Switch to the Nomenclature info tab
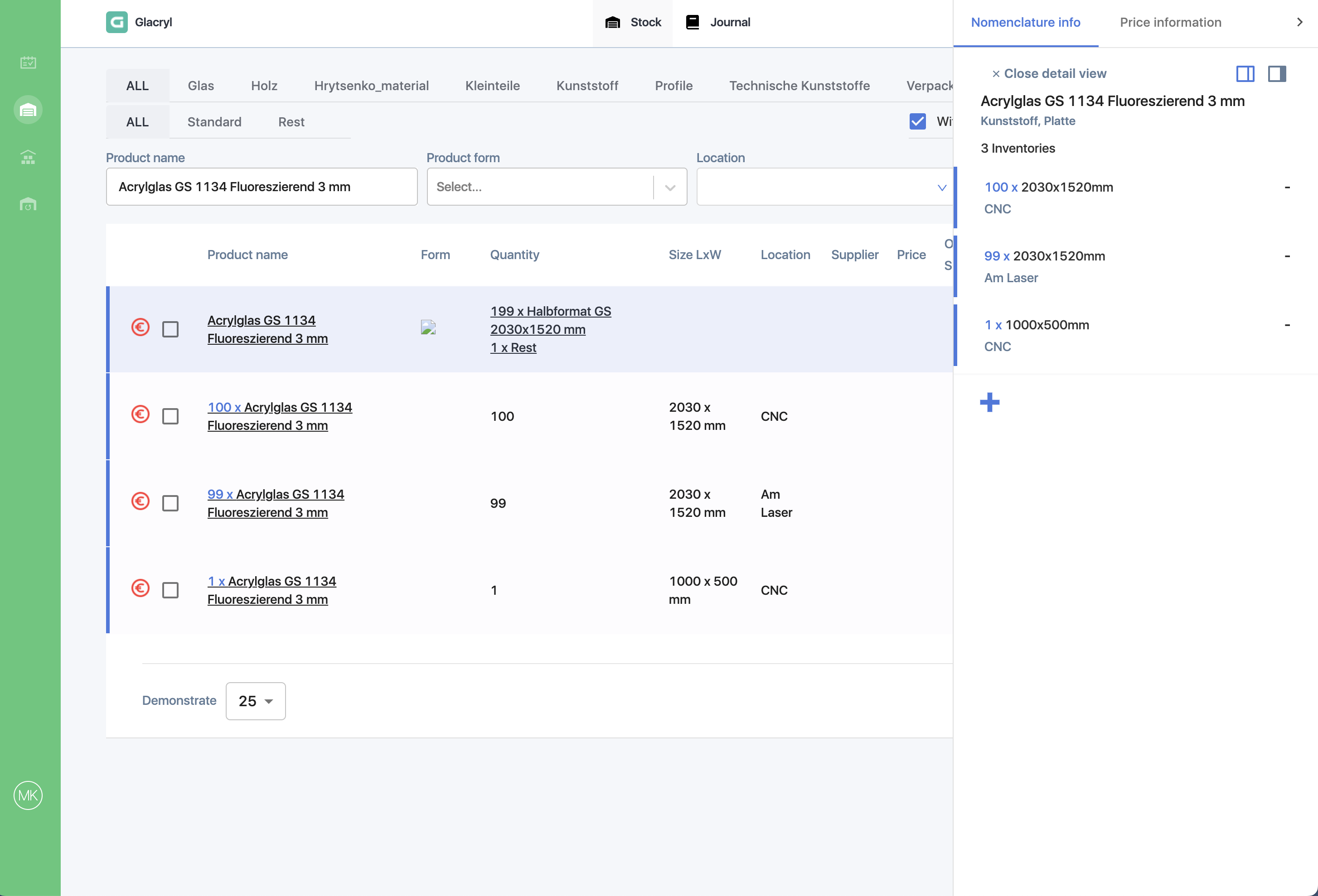Image resolution: width=1318 pixels, height=896 pixels. tap(1025, 23)
